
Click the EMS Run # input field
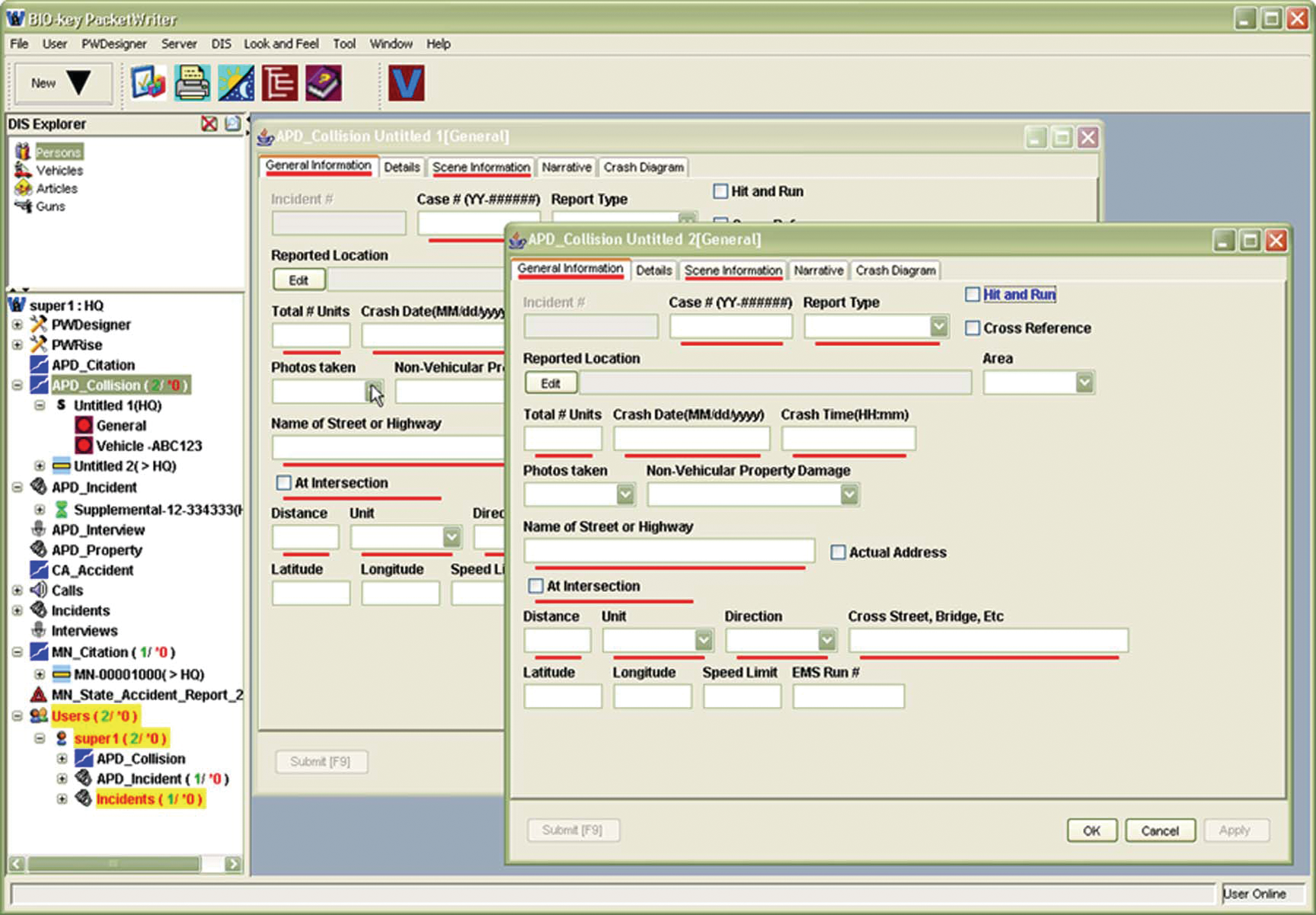[848, 696]
